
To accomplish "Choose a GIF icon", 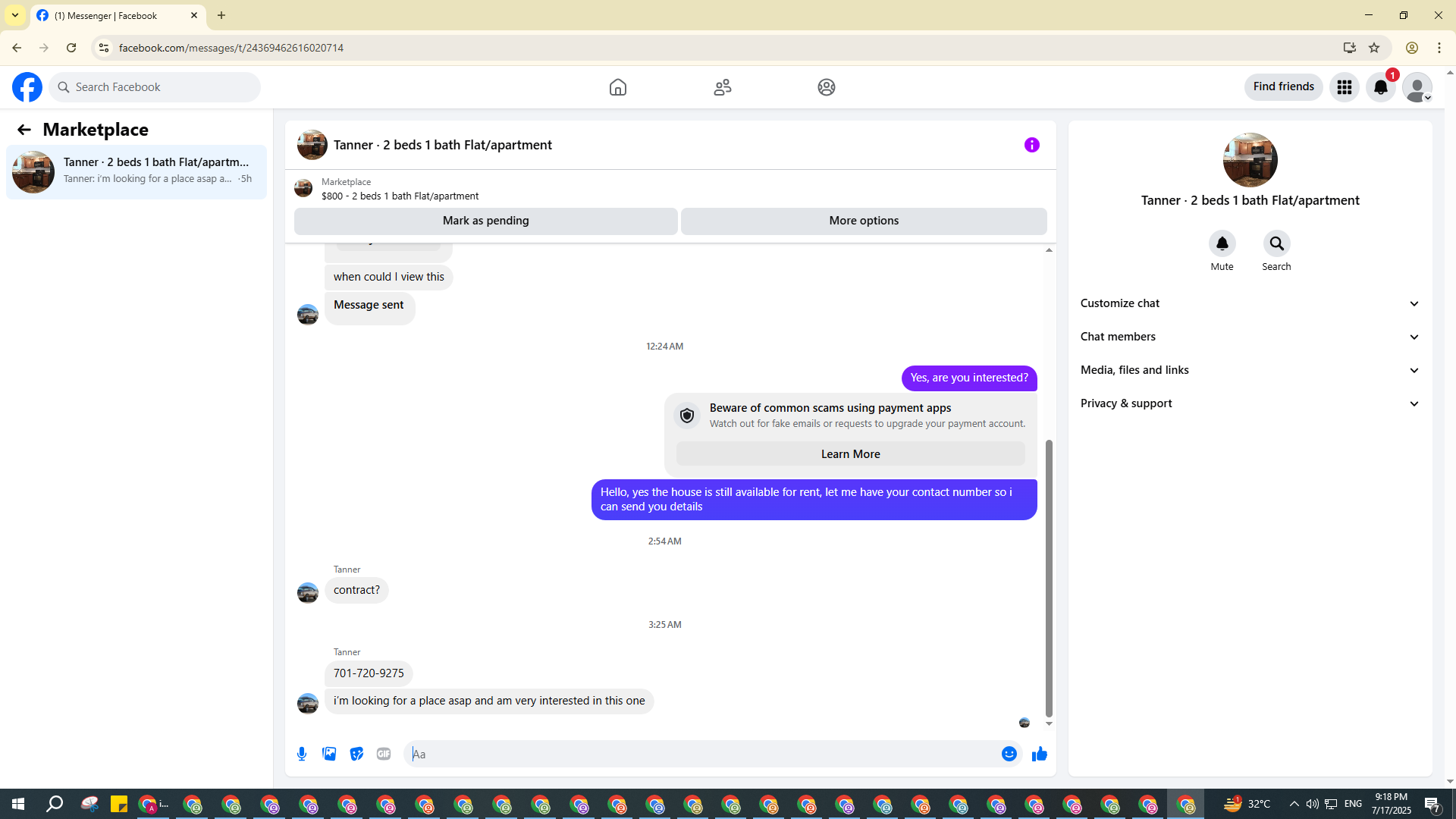I will 384,754.
